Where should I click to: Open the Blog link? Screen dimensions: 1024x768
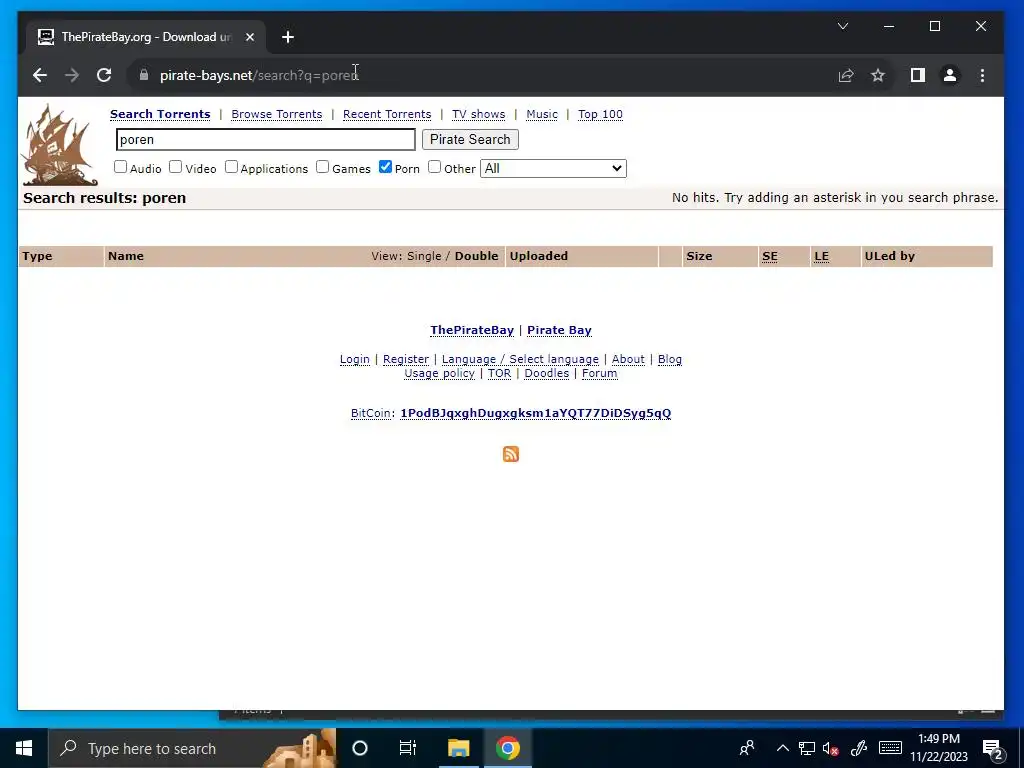pos(670,359)
